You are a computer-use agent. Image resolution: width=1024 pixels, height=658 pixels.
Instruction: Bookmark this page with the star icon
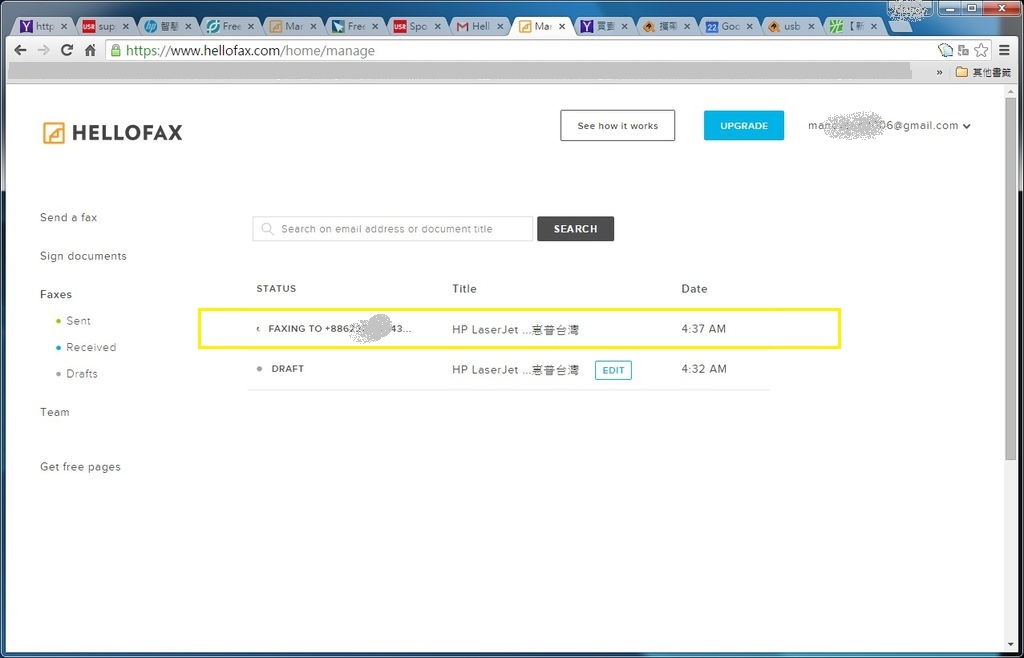[x=980, y=50]
